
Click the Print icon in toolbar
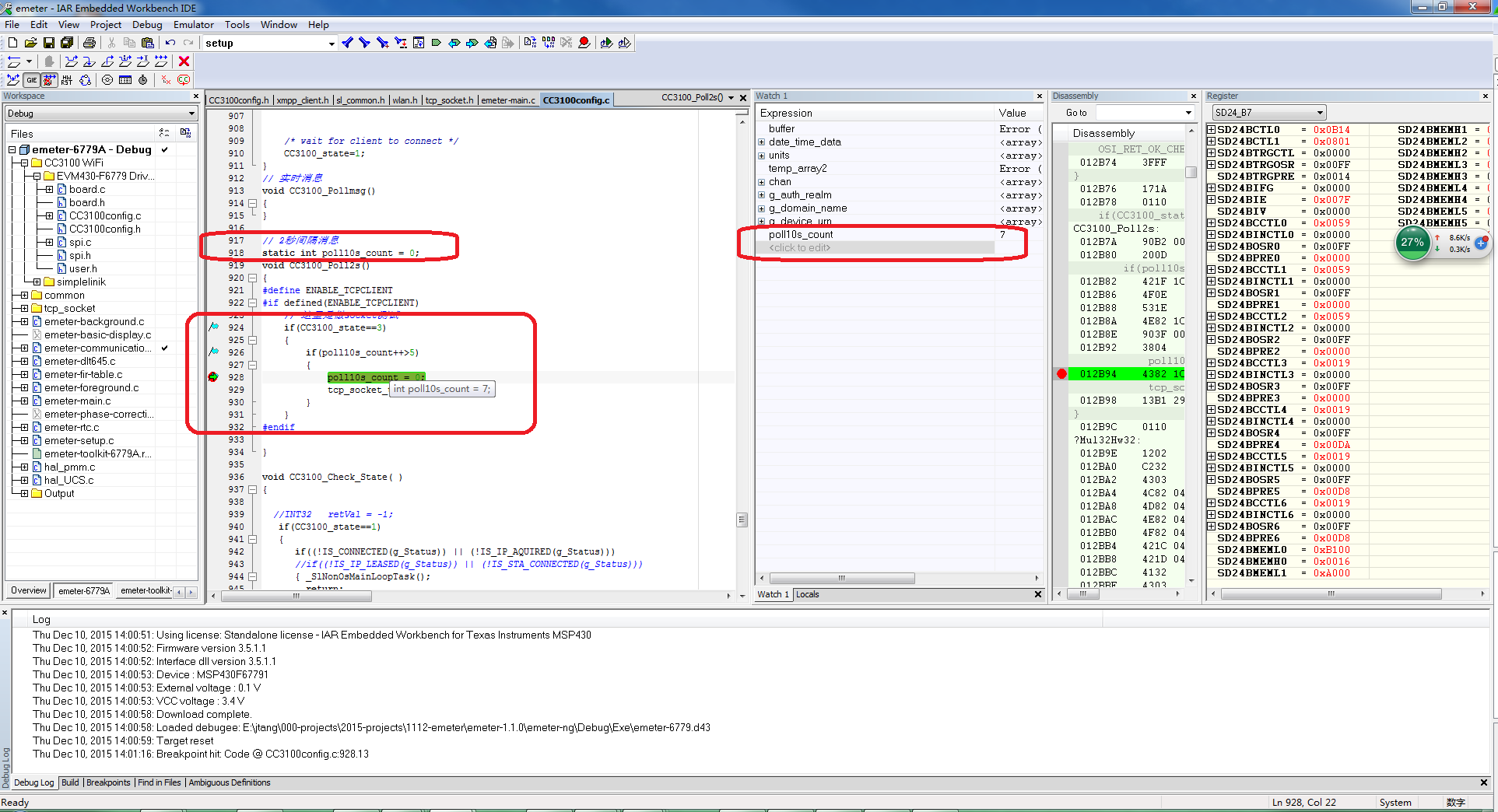point(89,43)
